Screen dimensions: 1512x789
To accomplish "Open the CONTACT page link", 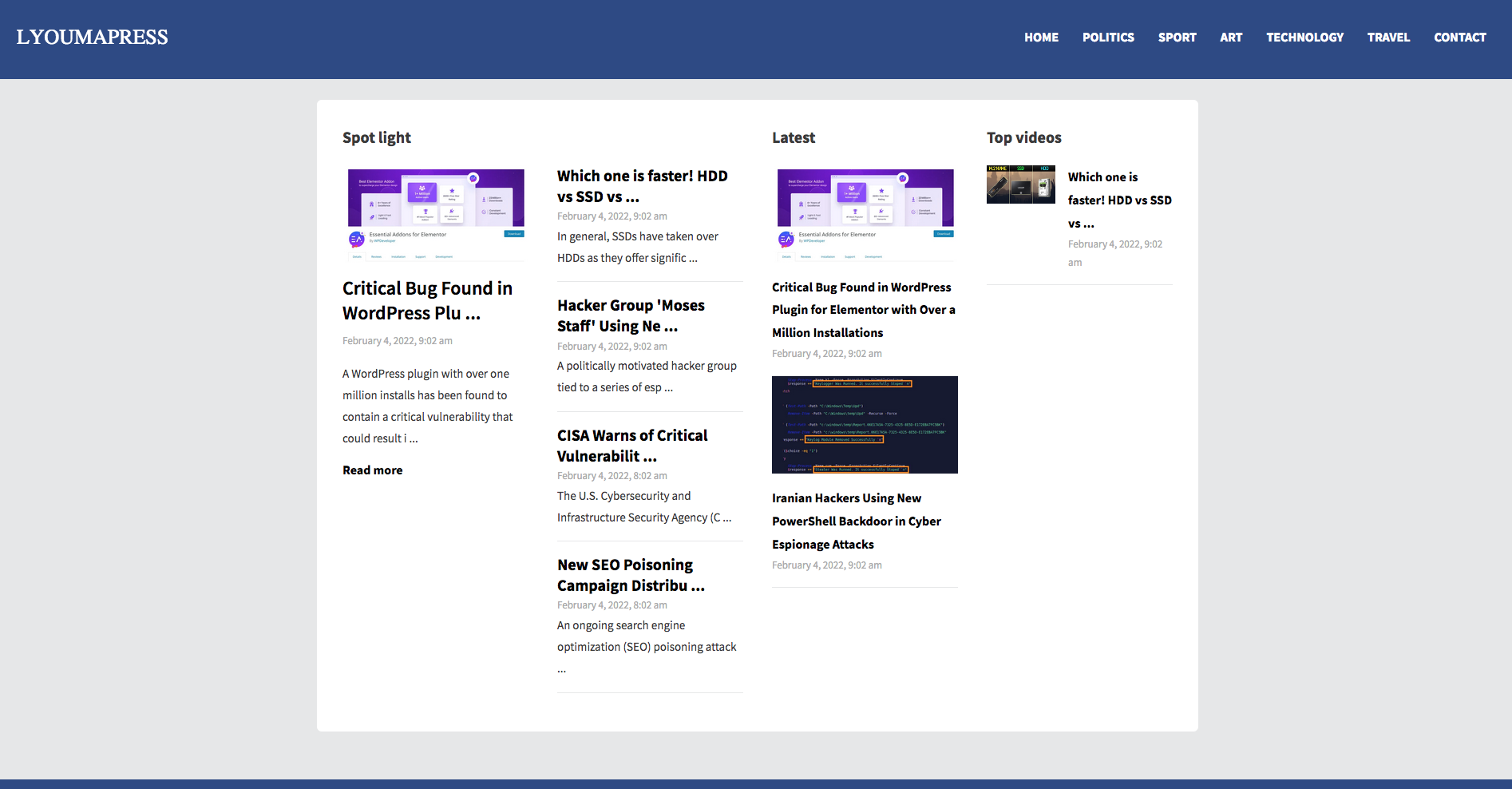I will (x=1459, y=38).
